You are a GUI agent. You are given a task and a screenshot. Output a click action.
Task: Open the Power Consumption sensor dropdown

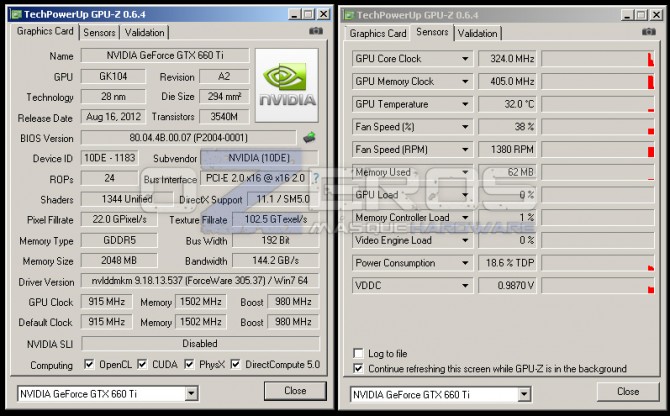465,263
